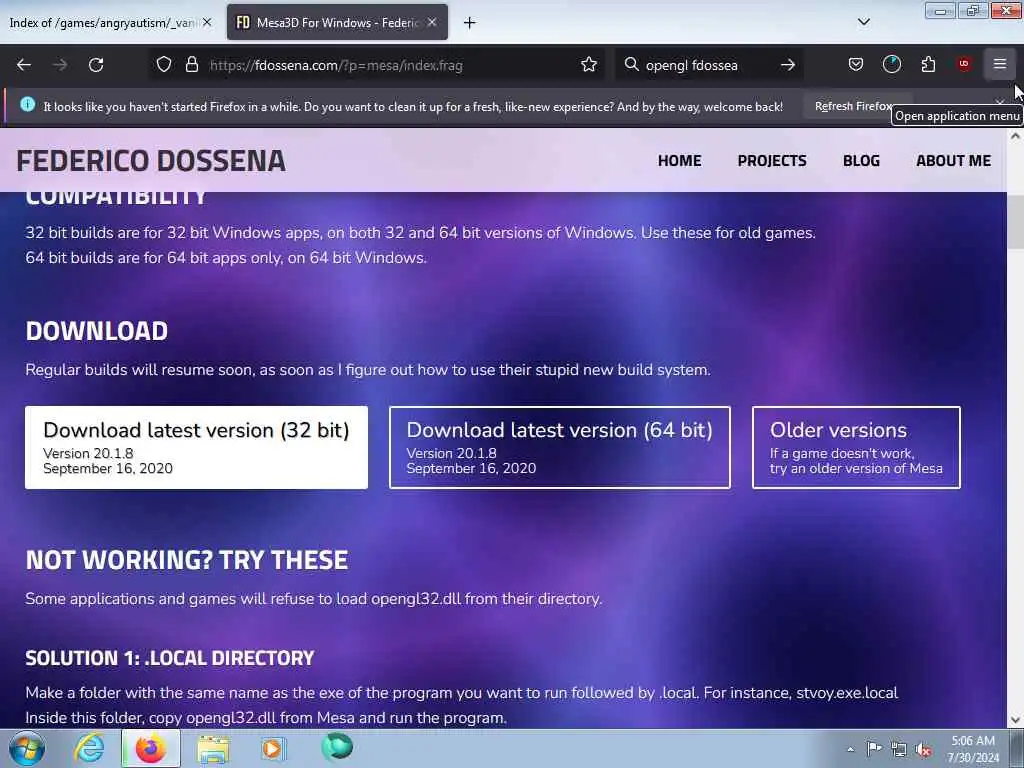Open the Firefox application menu

point(1000,64)
